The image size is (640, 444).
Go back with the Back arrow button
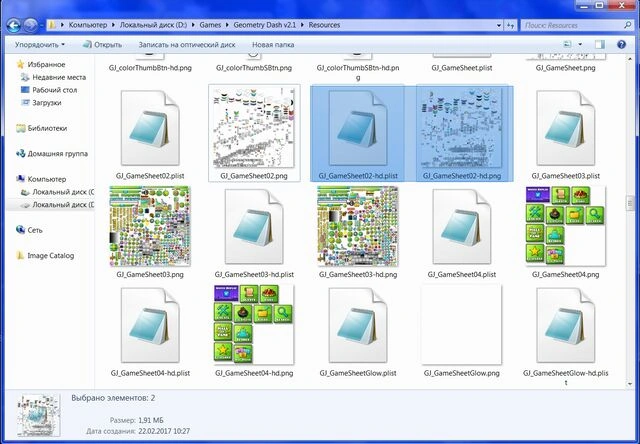coord(13,25)
